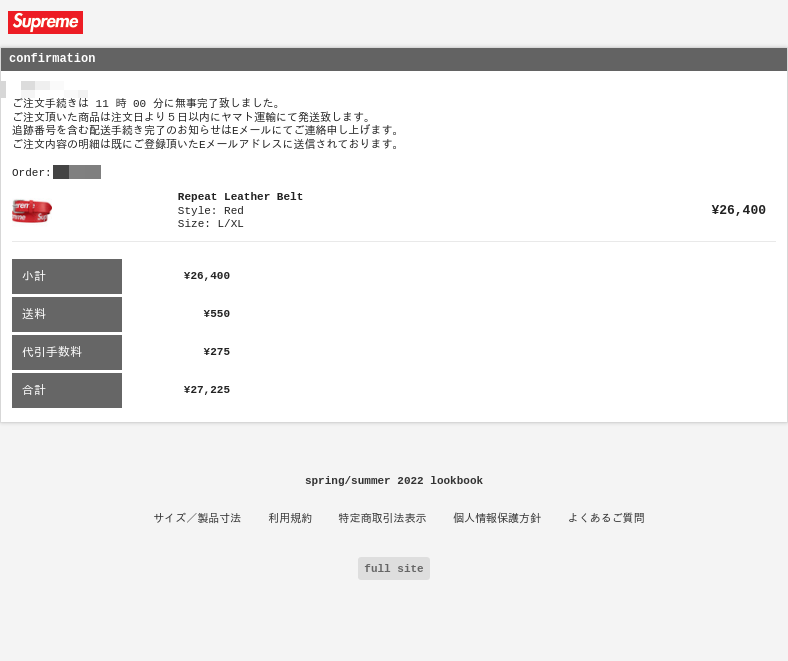
Task: Click the subtotal value ¥26,400
Action: pyautogui.click(x=207, y=276)
